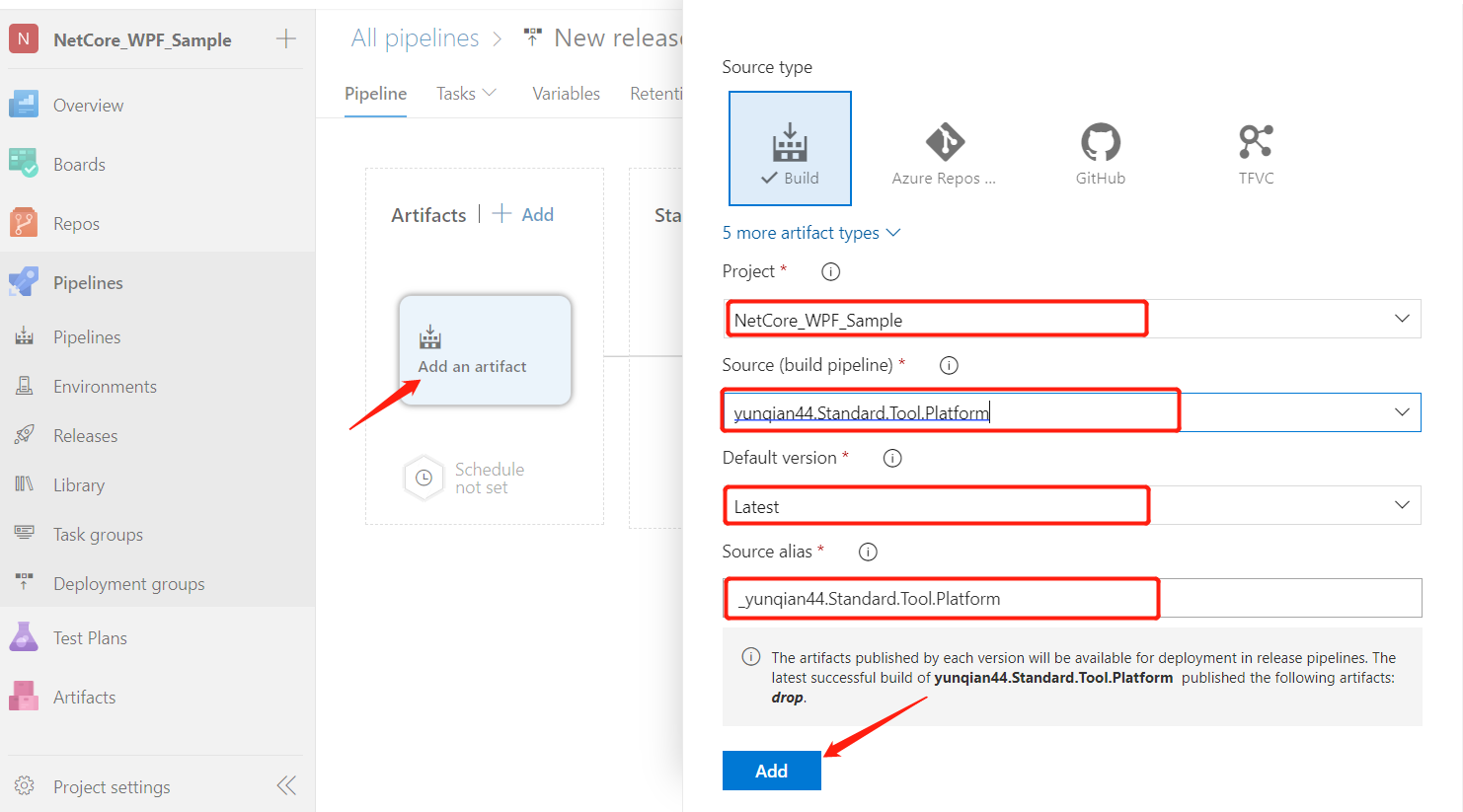This screenshot has height=812, width=1463.
Task: Click the Pipelines section header icon
Action: pos(24,282)
